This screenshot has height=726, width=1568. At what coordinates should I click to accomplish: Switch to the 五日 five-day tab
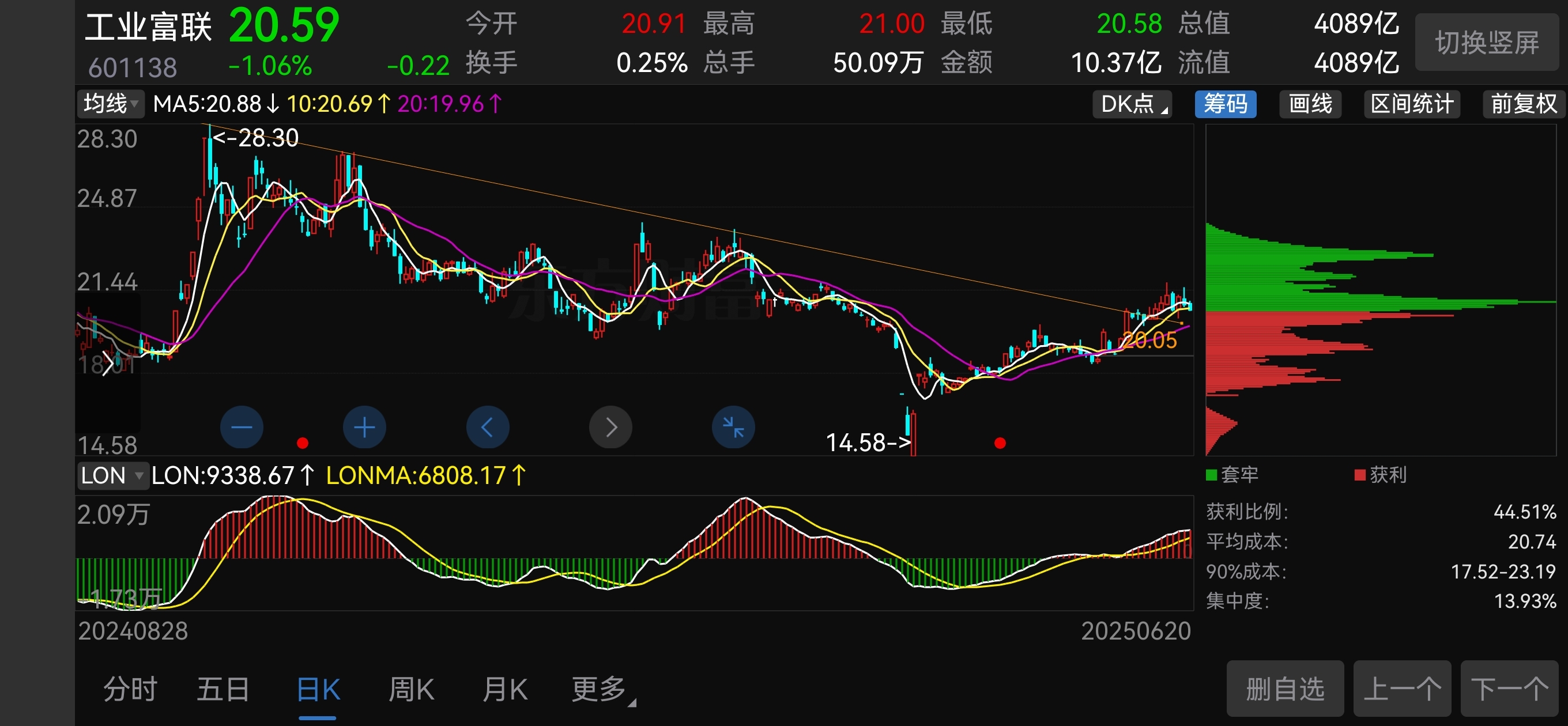point(224,690)
